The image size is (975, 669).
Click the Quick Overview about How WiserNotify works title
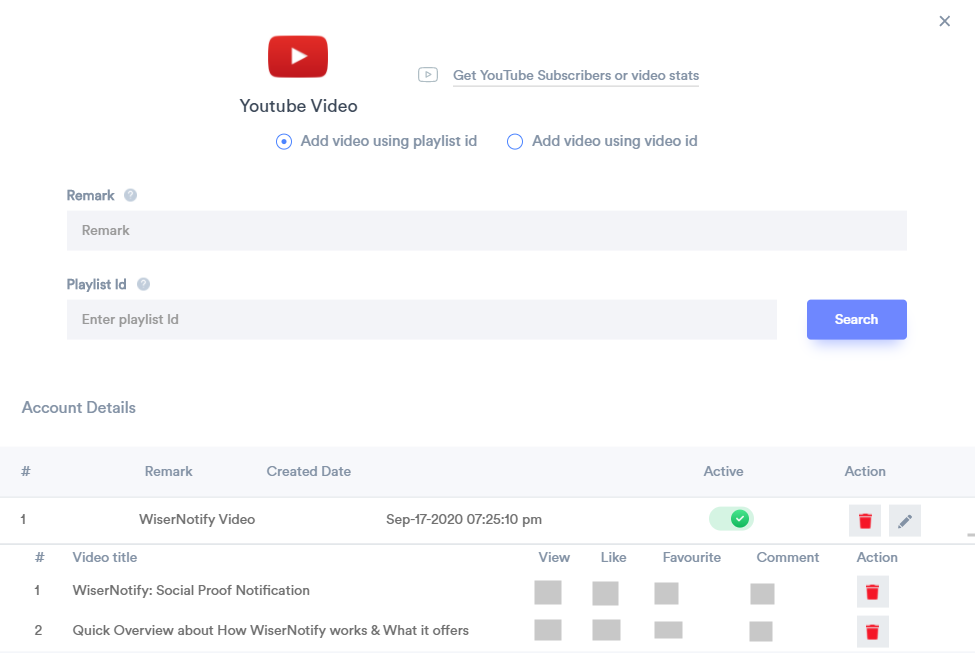[x=270, y=630]
